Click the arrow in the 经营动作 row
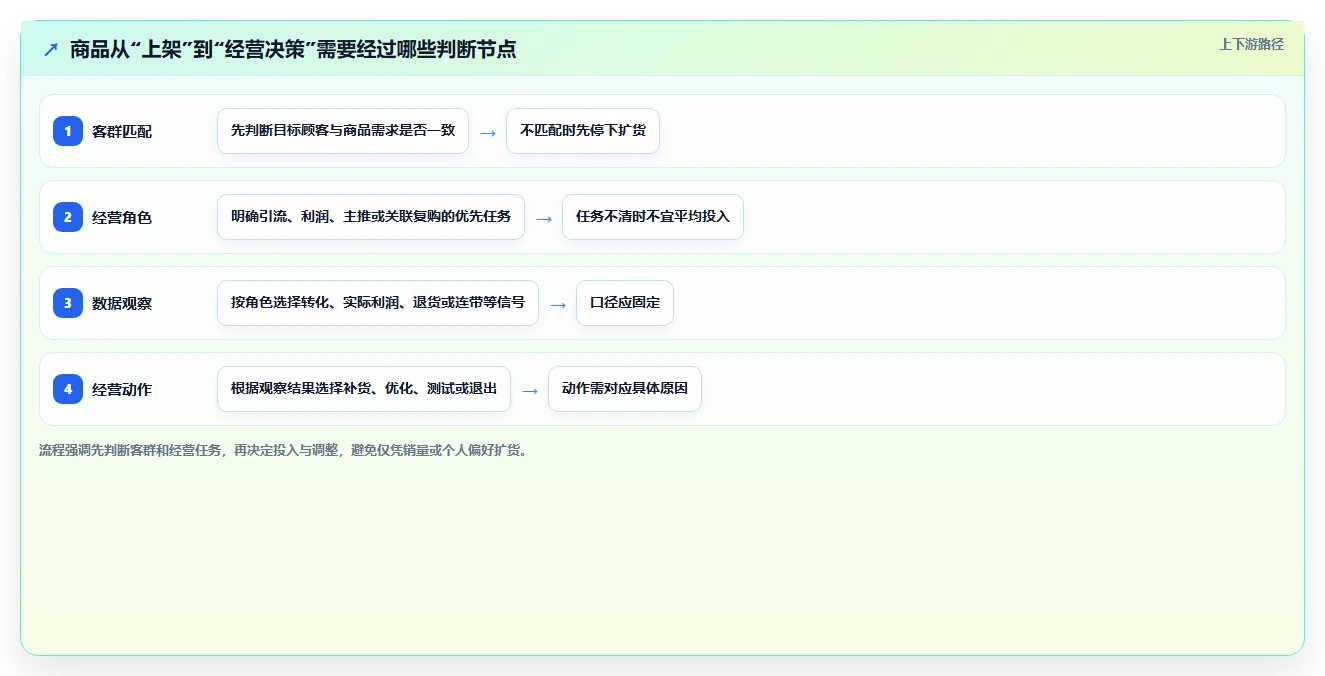This screenshot has height=676, width=1325. pyautogui.click(x=530, y=390)
